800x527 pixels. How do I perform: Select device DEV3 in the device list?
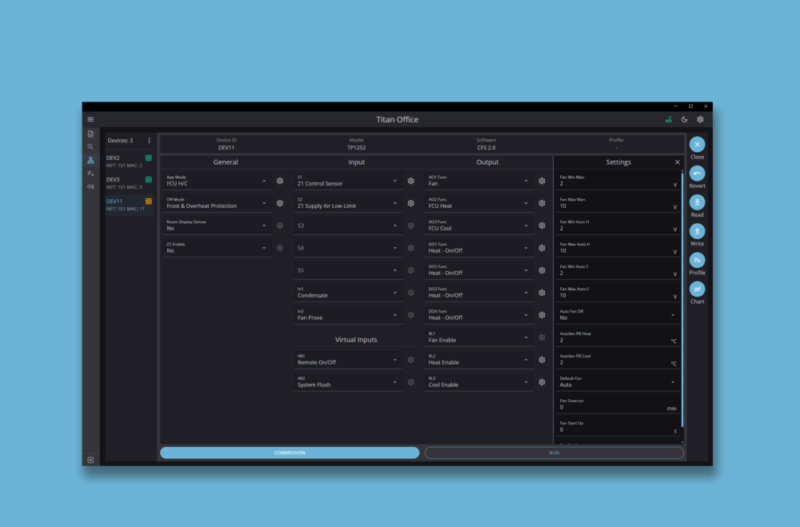(x=129, y=183)
